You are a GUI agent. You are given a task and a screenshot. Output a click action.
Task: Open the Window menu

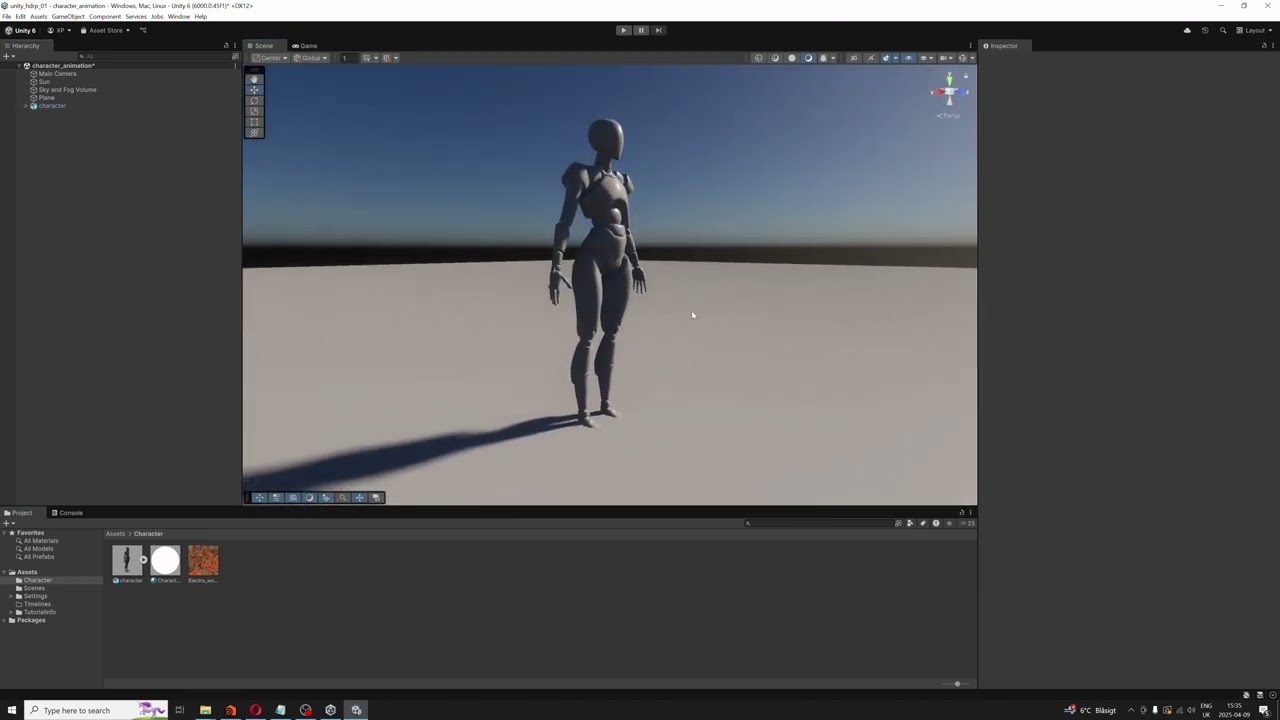click(179, 17)
